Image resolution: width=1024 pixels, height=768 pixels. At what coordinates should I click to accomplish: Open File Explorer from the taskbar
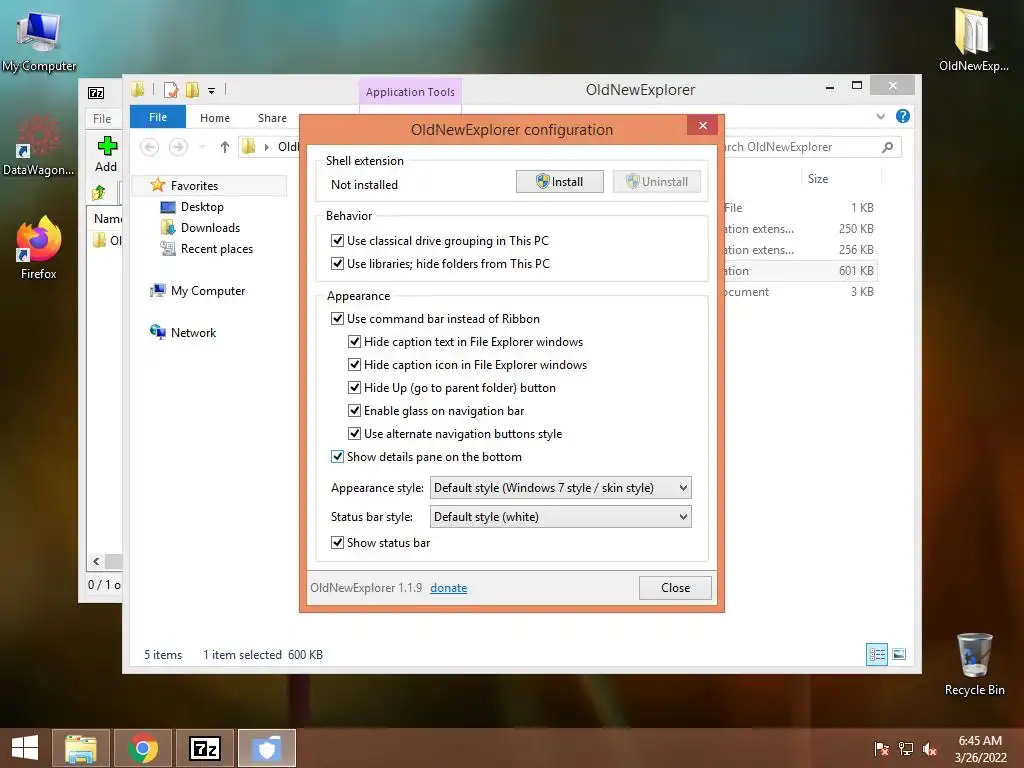pos(80,748)
